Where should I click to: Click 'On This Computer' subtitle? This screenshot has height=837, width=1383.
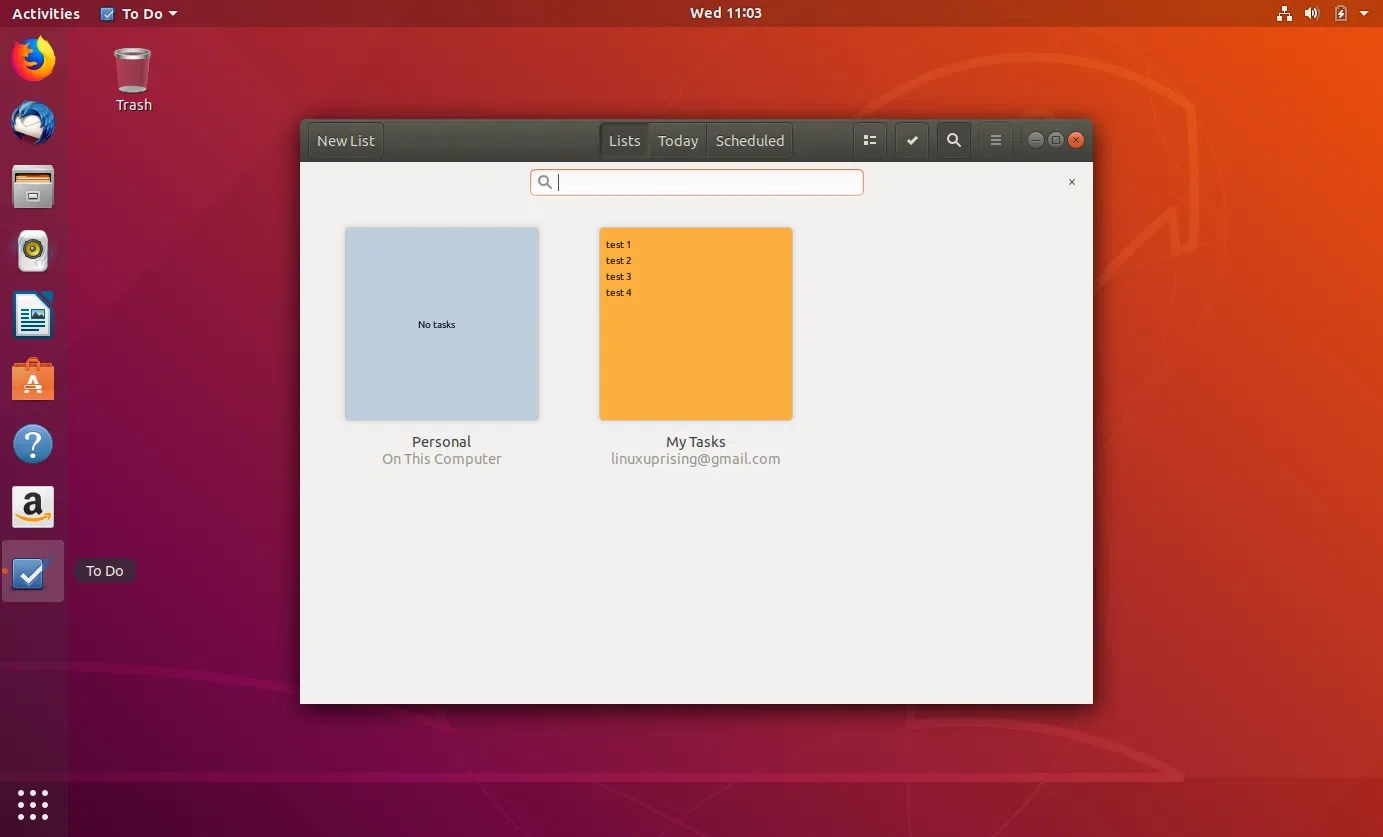pyautogui.click(x=442, y=459)
